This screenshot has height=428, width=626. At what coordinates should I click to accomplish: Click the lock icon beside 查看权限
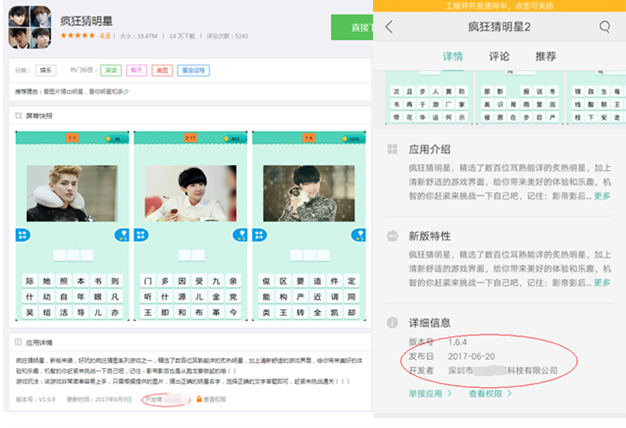pos(199,398)
